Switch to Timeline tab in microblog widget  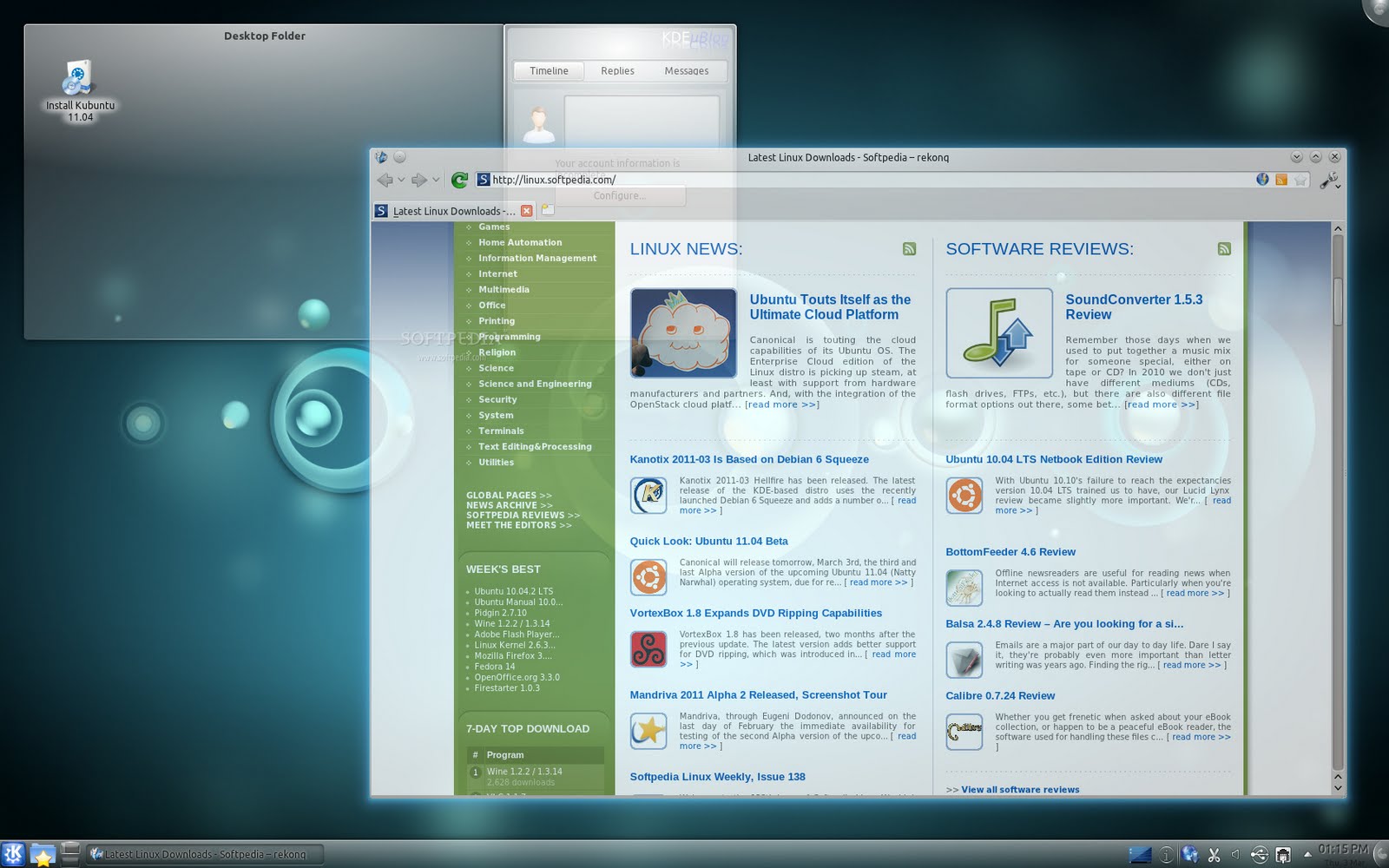[549, 71]
